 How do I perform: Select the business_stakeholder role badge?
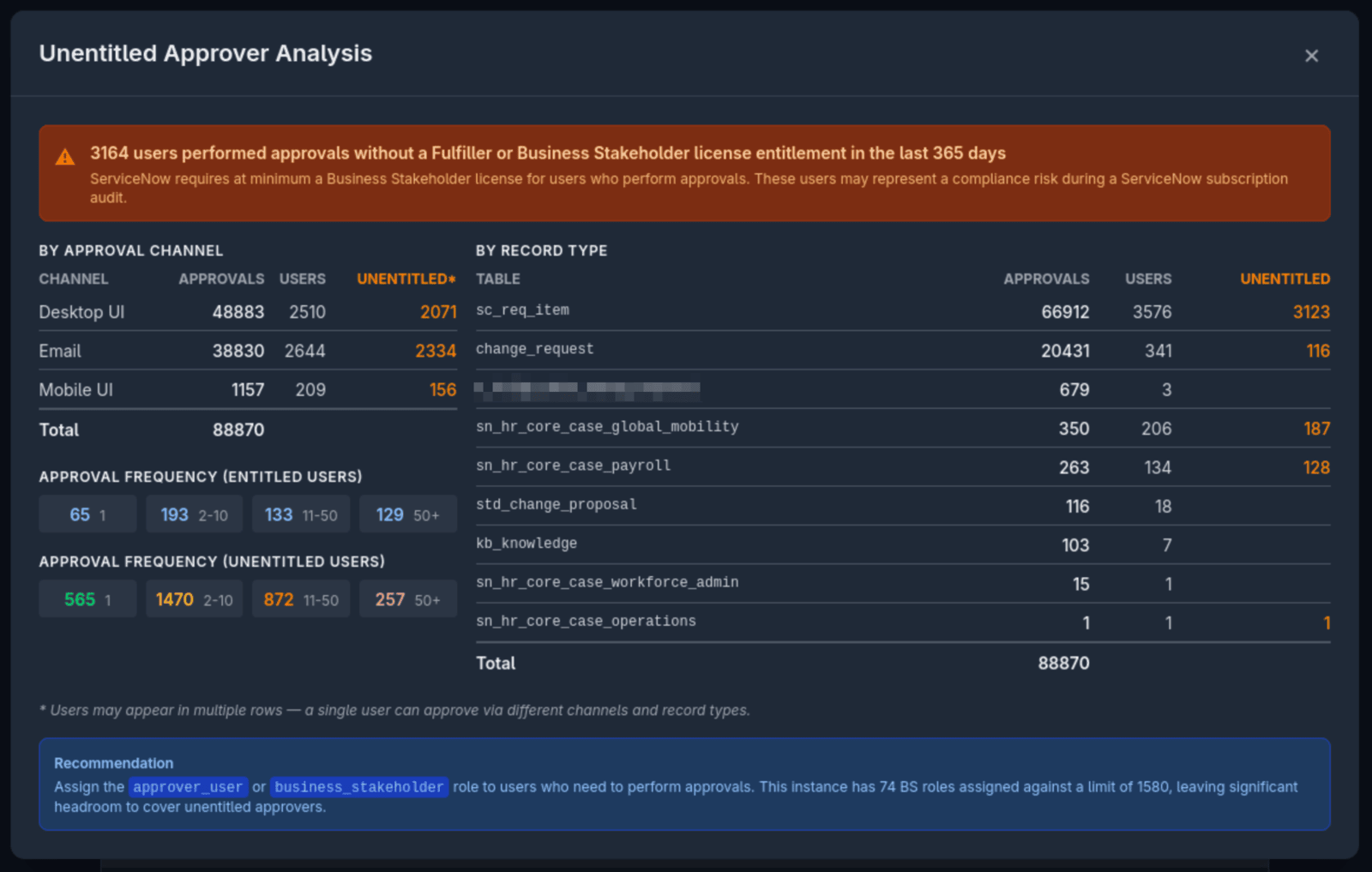point(358,786)
